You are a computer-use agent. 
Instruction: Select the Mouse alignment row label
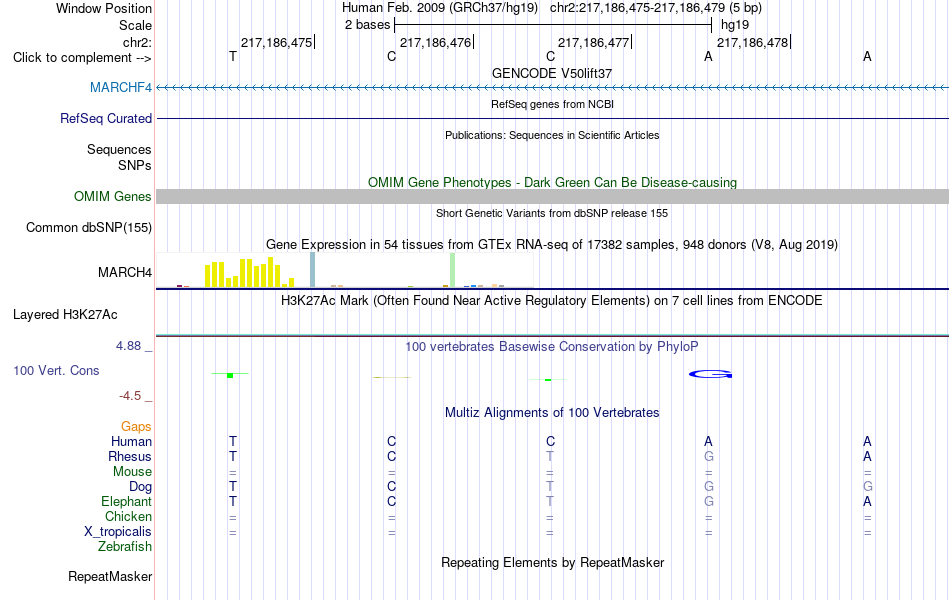click(x=132, y=472)
